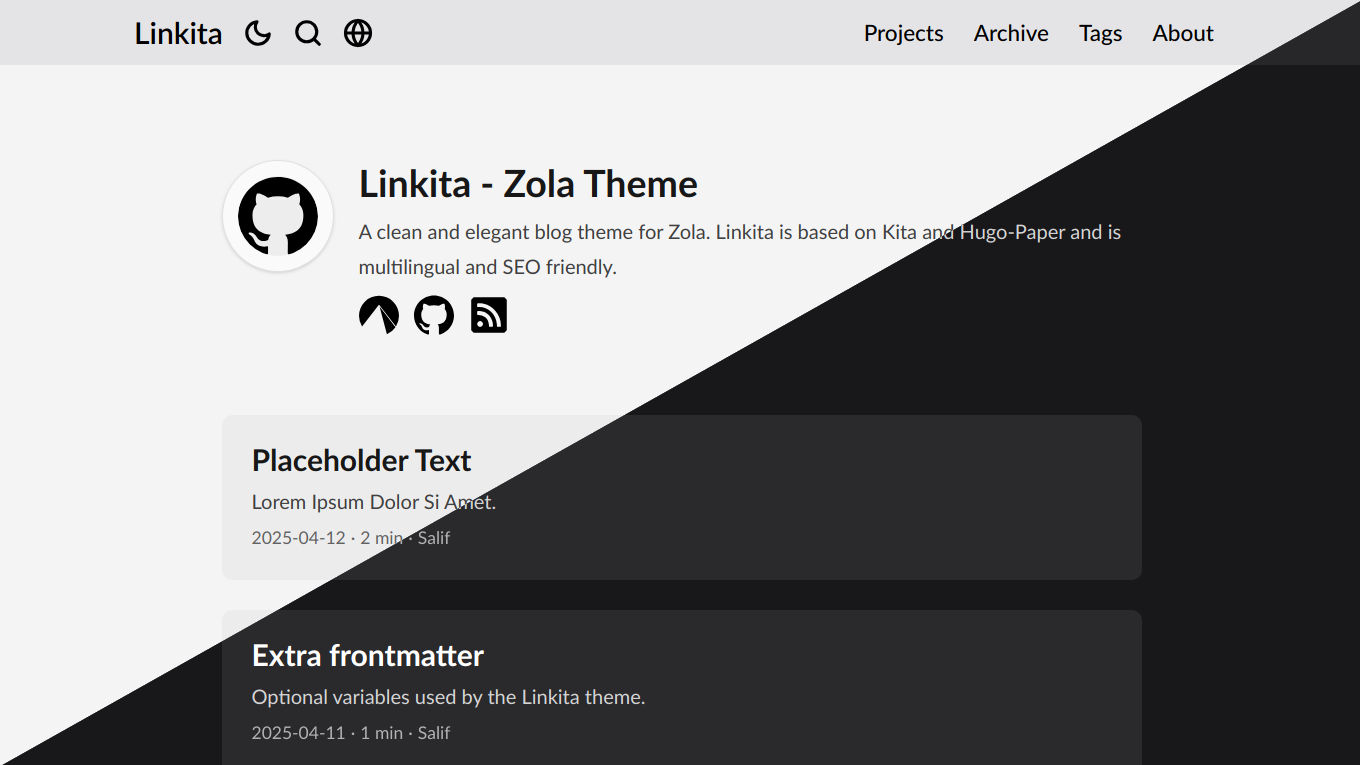Click the round GitHub avatar image
This screenshot has height=765, width=1360.
278,216
